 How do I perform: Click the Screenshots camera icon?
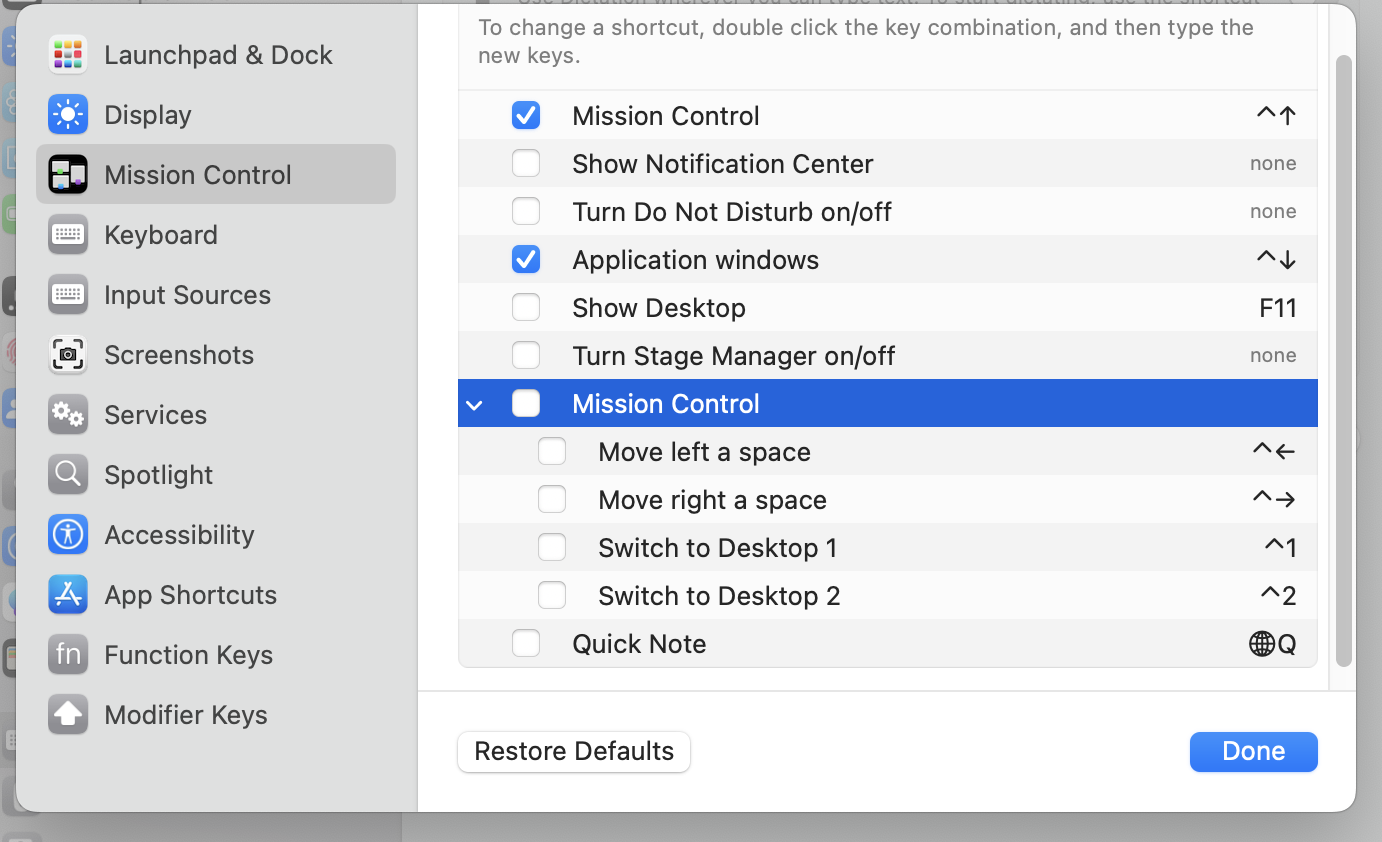click(x=68, y=355)
